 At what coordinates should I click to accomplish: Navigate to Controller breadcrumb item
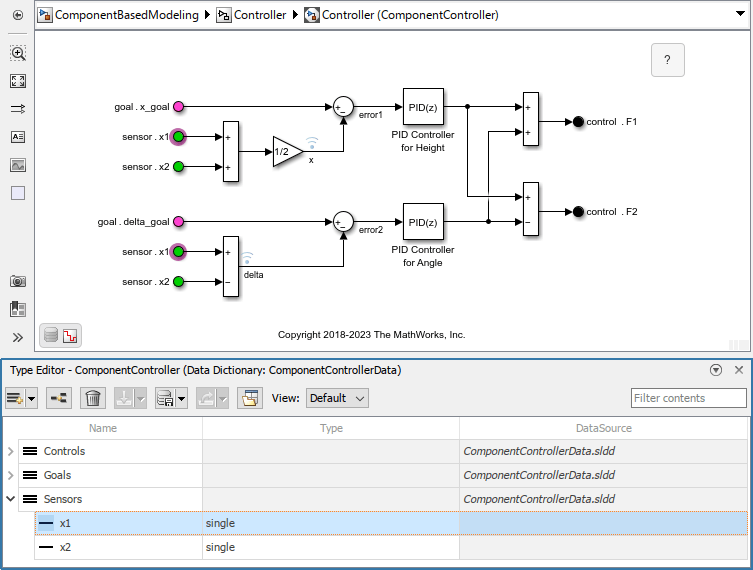pos(260,15)
